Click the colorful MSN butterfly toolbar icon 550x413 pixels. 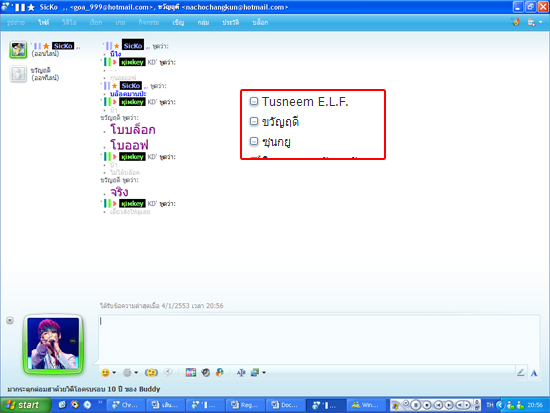[220, 373]
